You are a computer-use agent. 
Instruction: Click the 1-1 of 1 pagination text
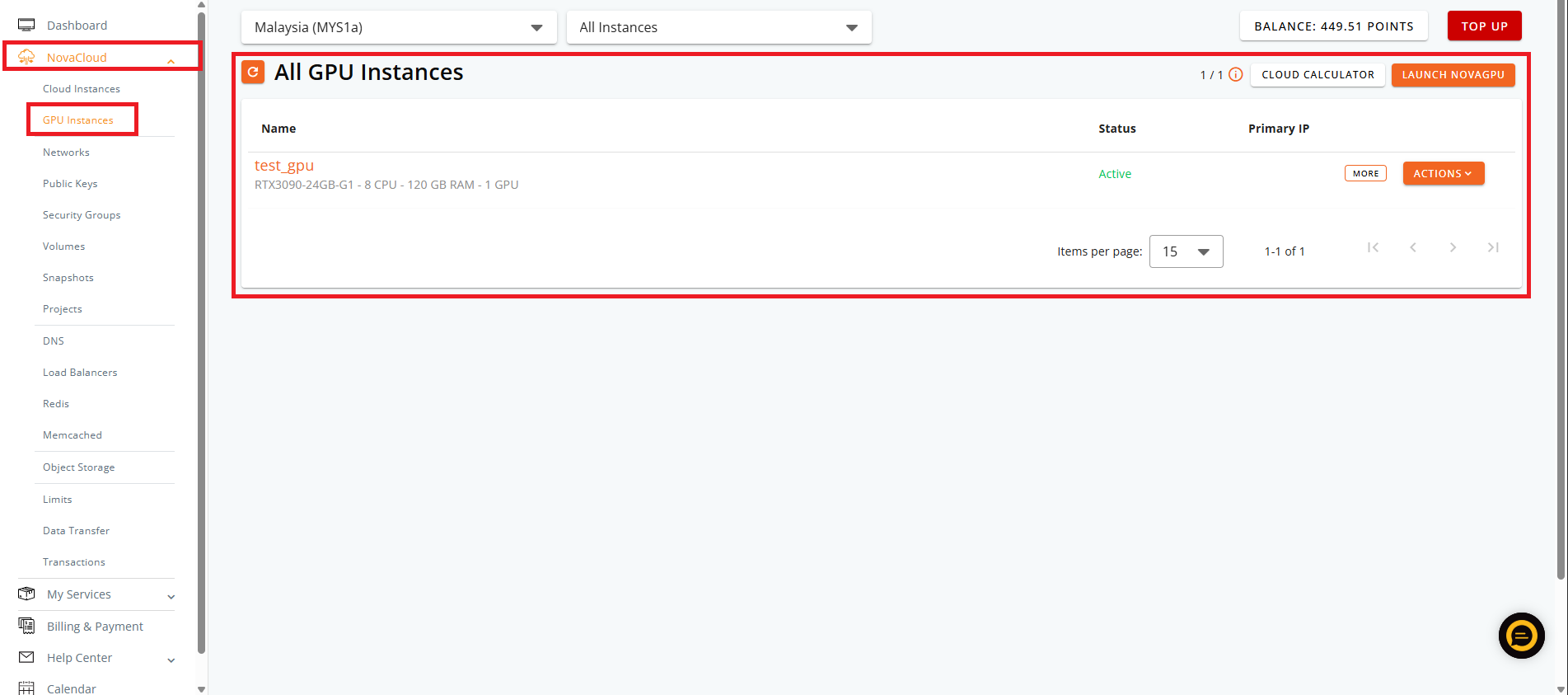(1285, 251)
